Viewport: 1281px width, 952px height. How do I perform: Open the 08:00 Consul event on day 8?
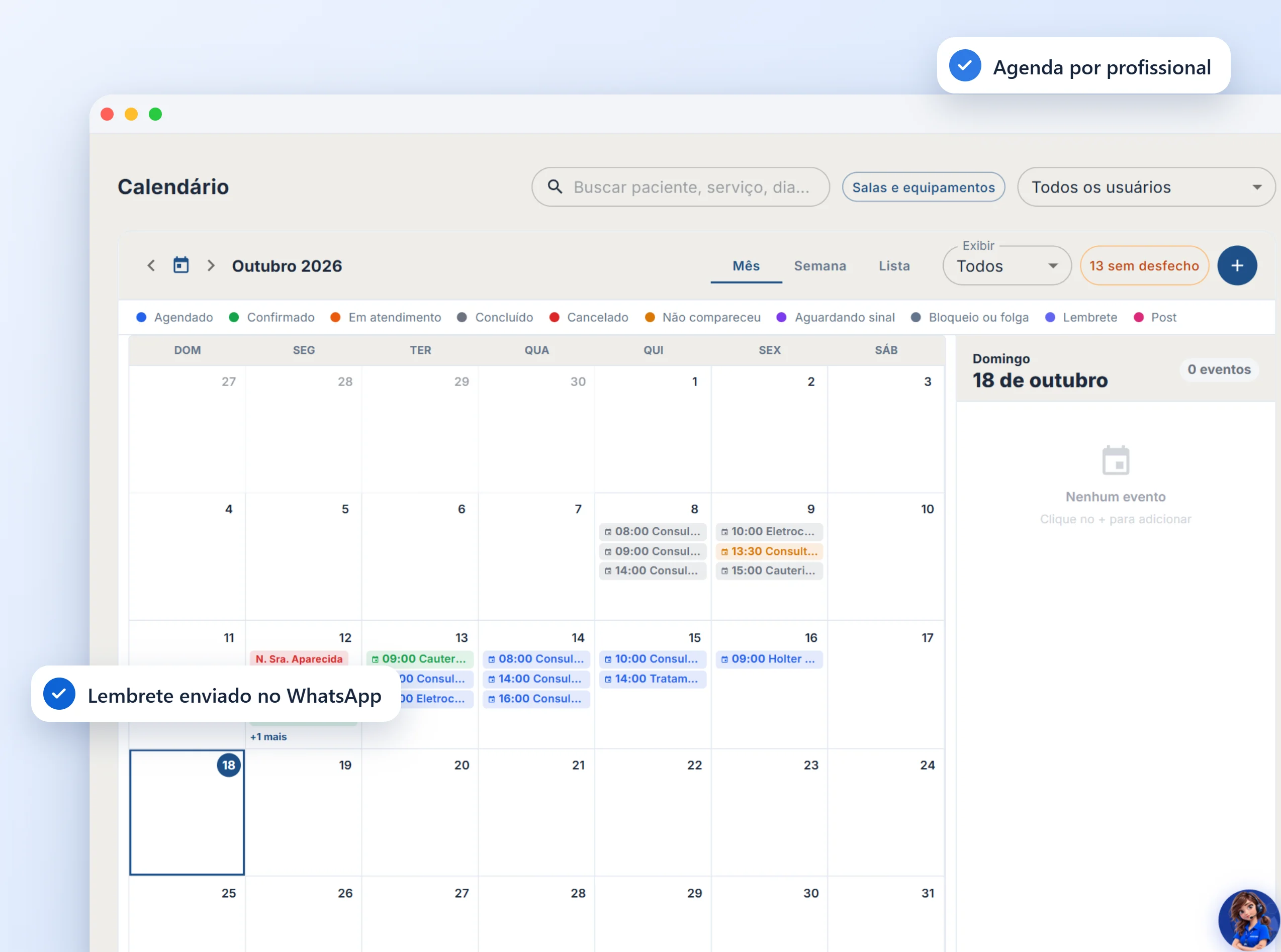click(x=652, y=531)
